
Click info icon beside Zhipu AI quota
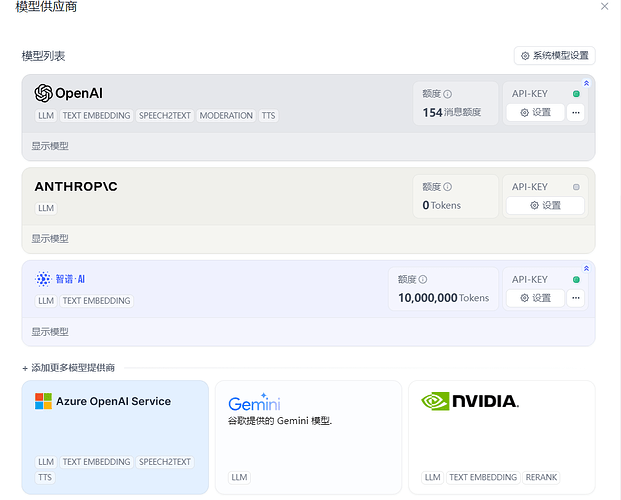click(423, 279)
